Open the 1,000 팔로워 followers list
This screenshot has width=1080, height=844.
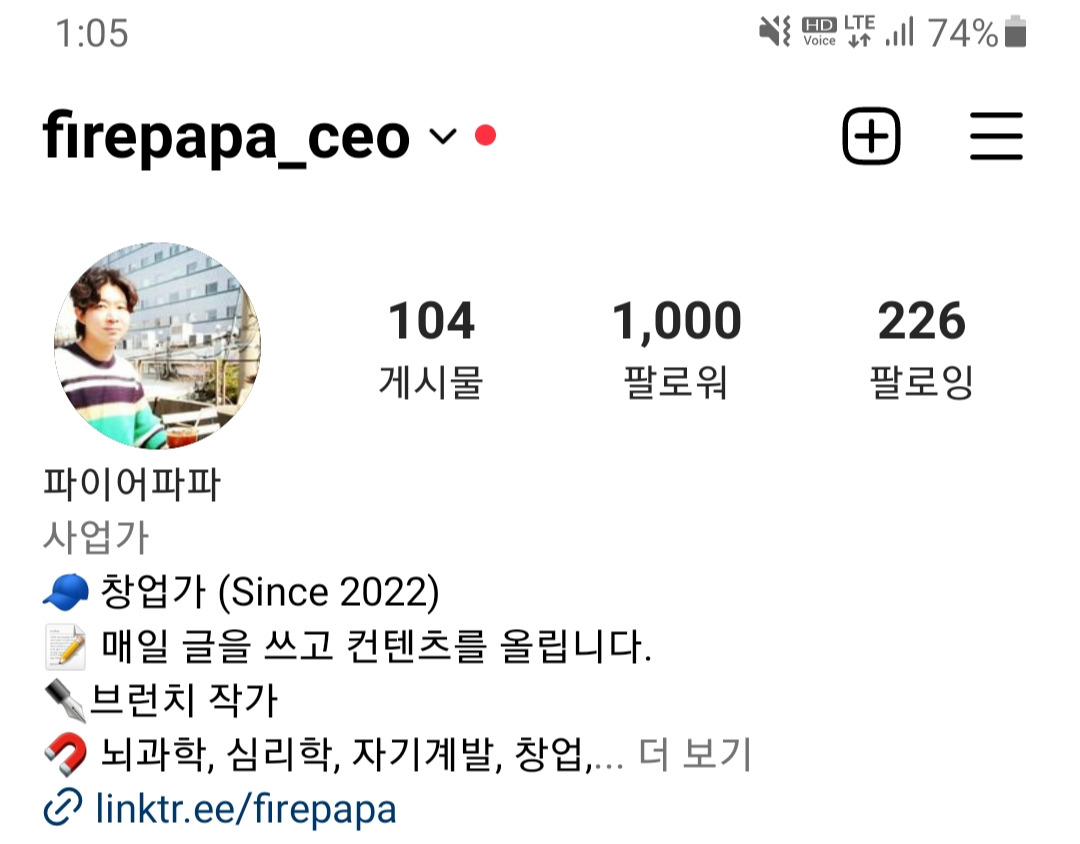(676, 349)
